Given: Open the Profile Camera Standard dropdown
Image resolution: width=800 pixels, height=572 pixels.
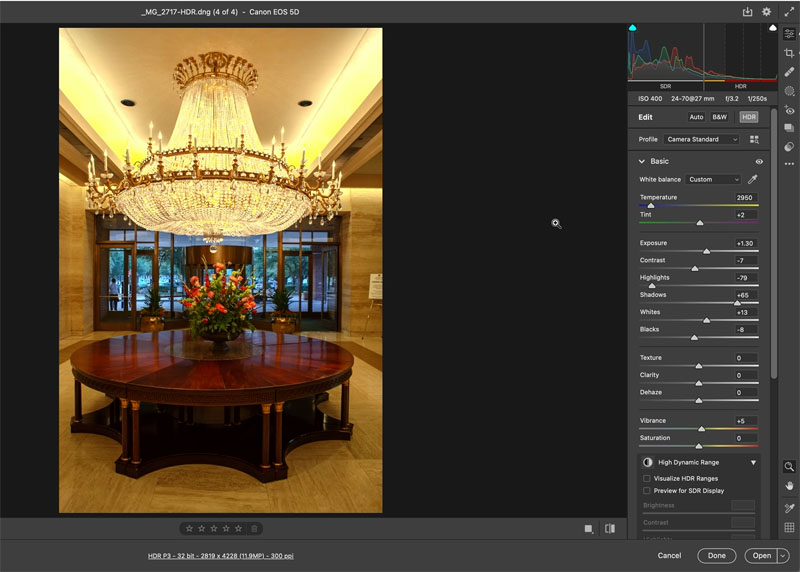Looking at the screenshot, I should pyautogui.click(x=702, y=139).
